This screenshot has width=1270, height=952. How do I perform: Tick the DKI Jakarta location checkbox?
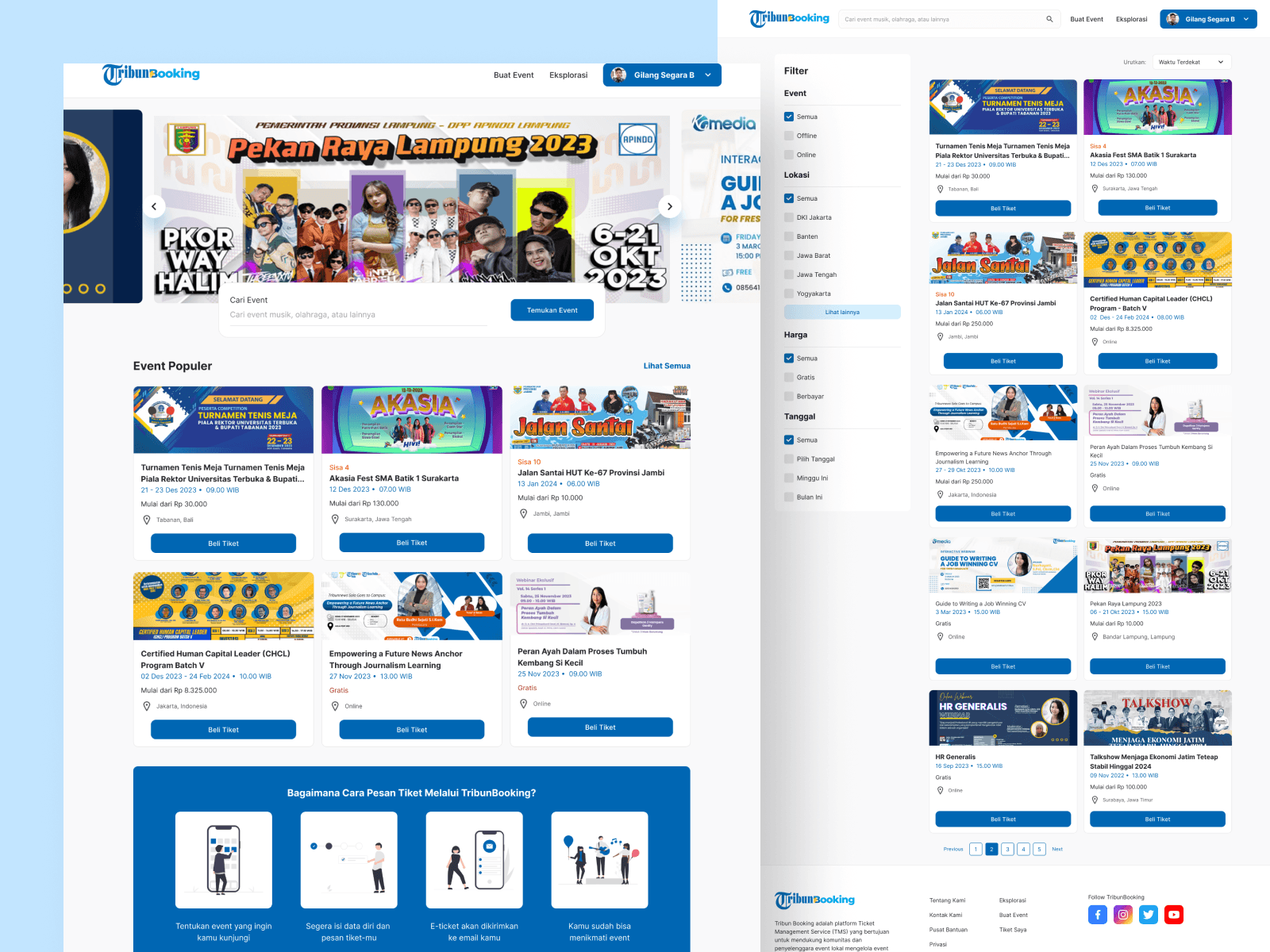(x=789, y=217)
